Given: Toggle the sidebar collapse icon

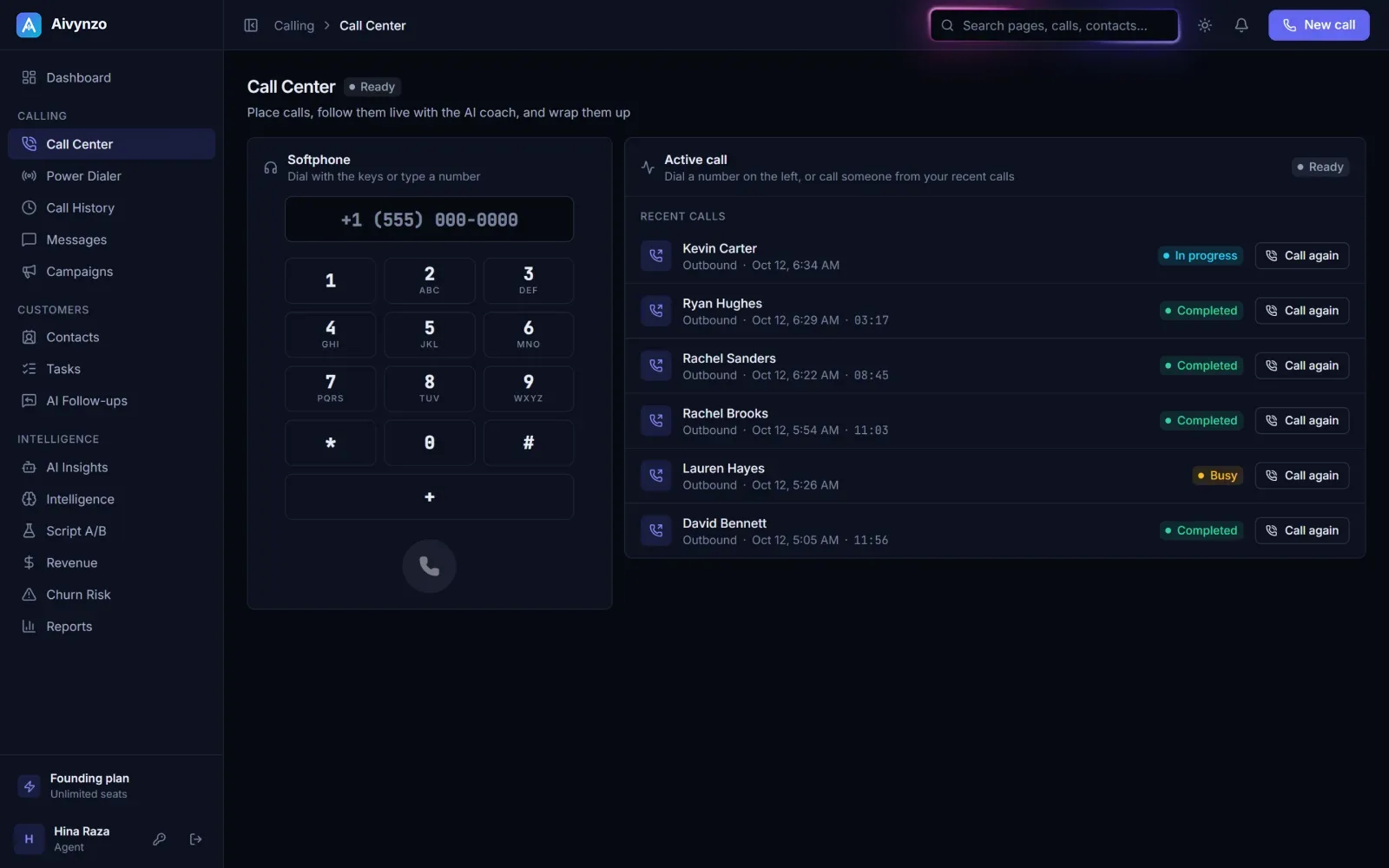Looking at the screenshot, I should pos(251,25).
